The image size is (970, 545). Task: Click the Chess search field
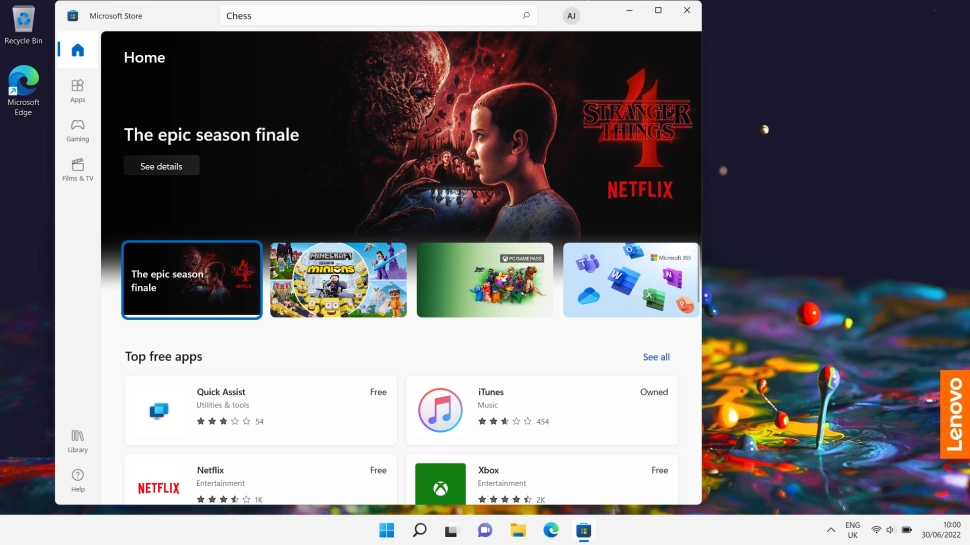tap(378, 15)
